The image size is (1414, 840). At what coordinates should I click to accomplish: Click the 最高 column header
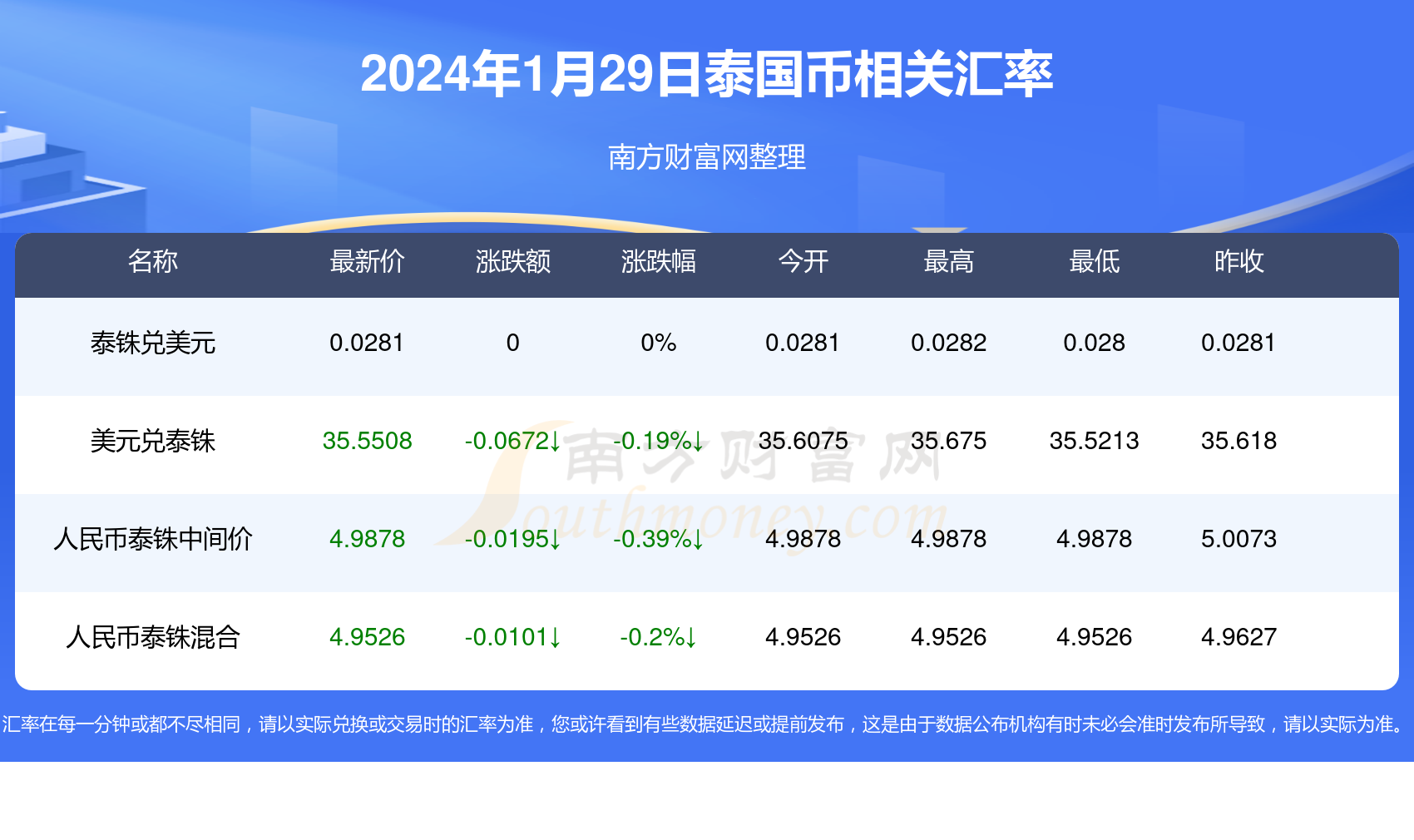point(949,261)
